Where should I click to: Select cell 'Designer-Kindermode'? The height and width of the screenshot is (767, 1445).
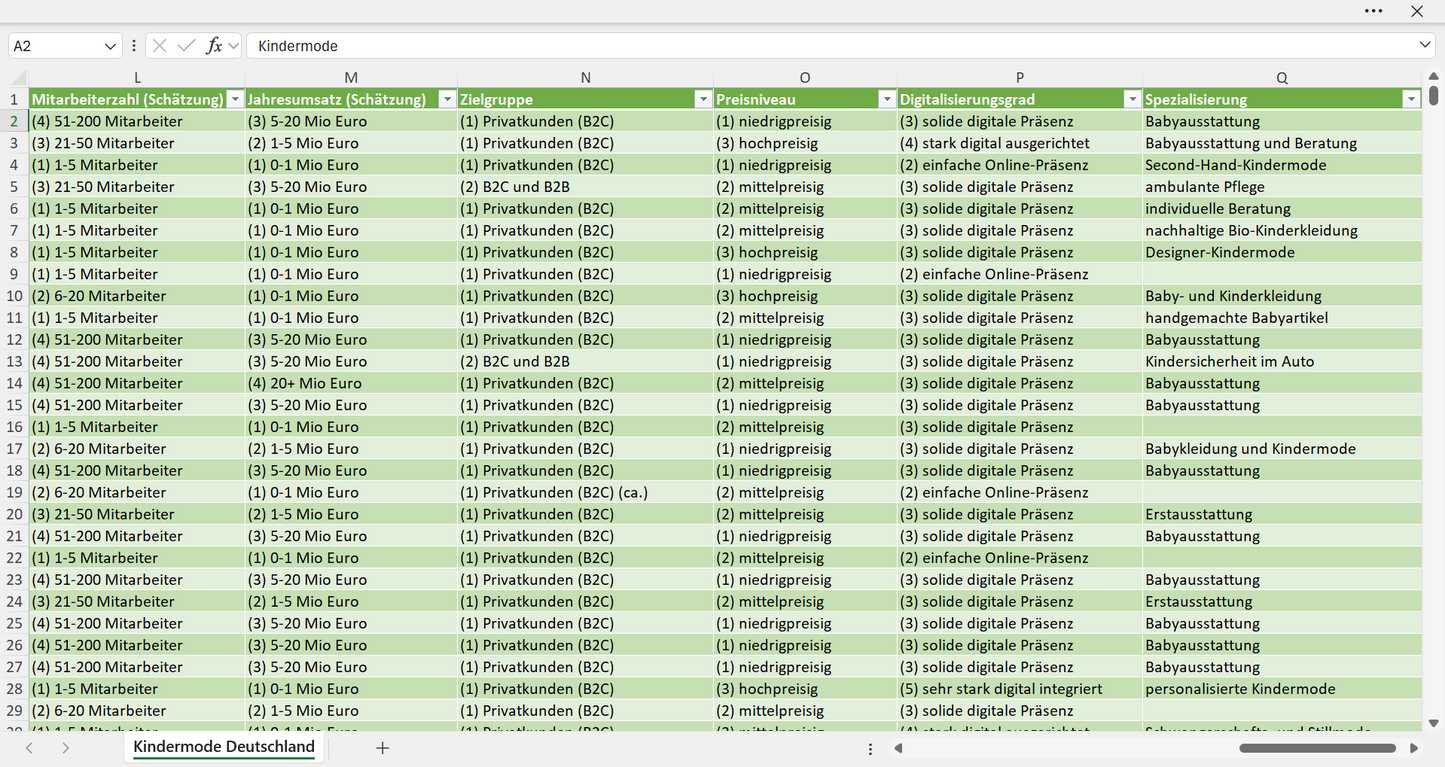(x=1282, y=252)
